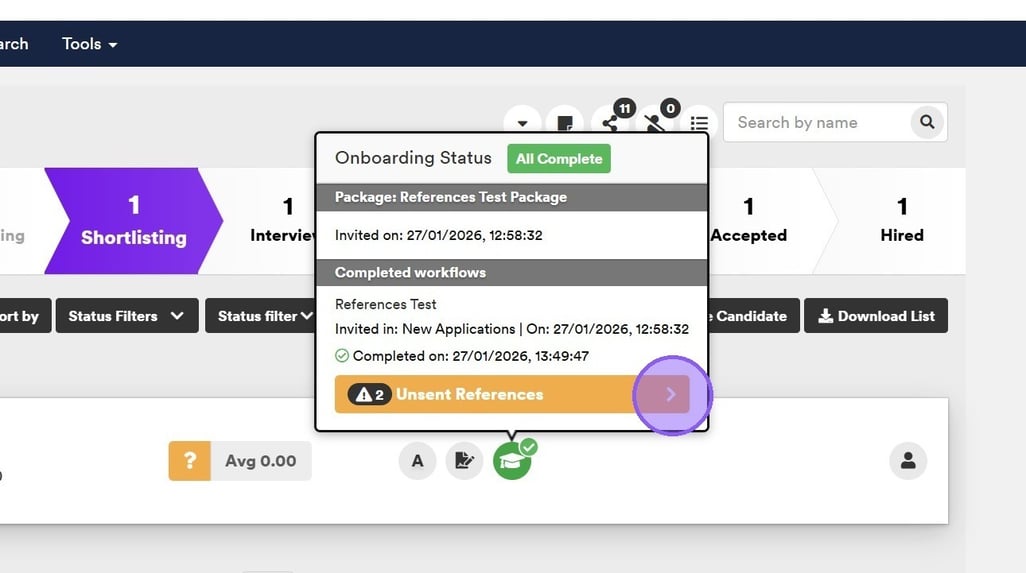Viewport: 1026px width, 573px height.
Task: Click the orange question mark score badge
Action: (189, 461)
